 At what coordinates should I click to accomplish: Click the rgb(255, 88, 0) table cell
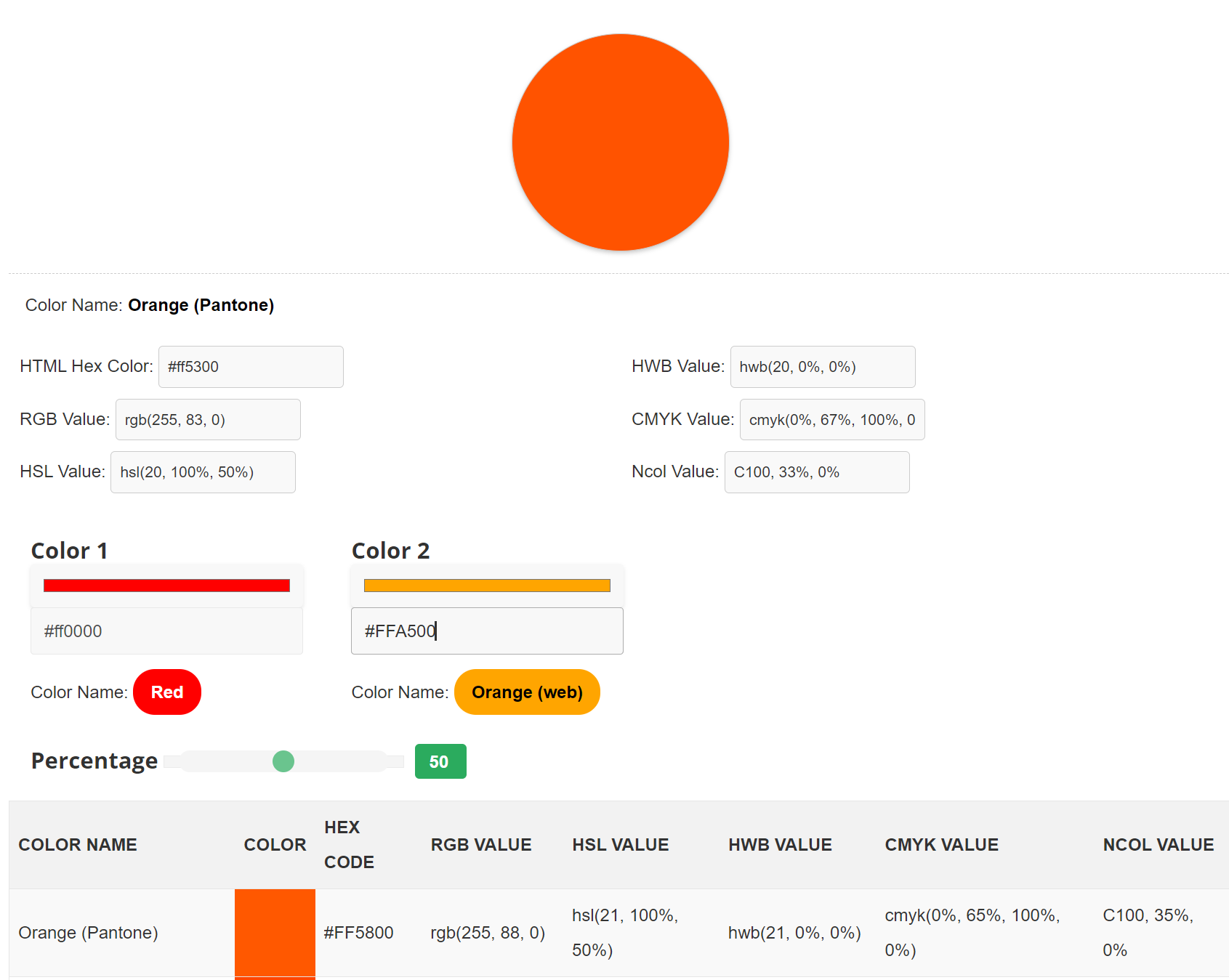(x=488, y=933)
